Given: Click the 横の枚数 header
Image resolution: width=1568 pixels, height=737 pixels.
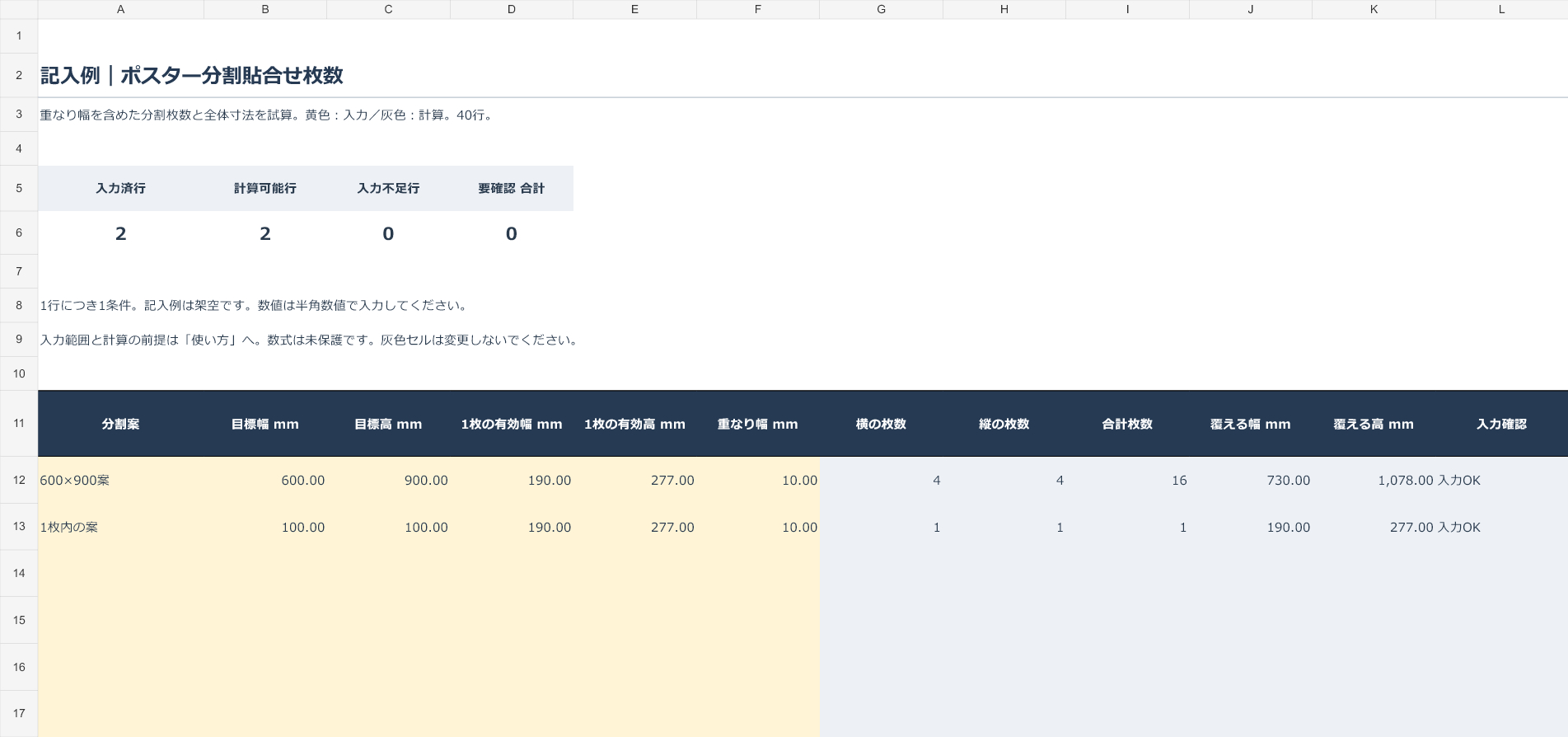Looking at the screenshot, I should 881,424.
